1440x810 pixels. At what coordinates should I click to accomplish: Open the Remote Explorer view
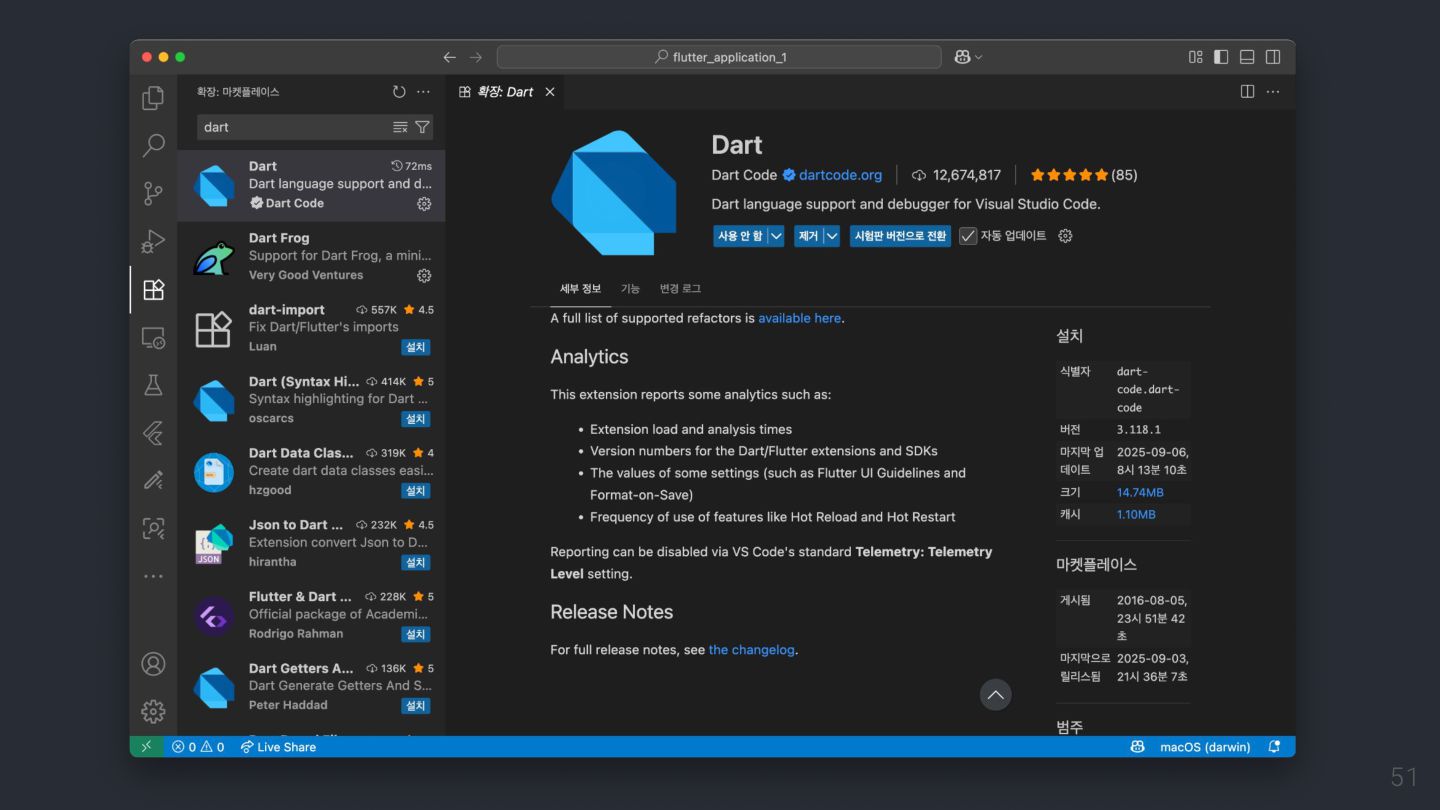click(153, 337)
